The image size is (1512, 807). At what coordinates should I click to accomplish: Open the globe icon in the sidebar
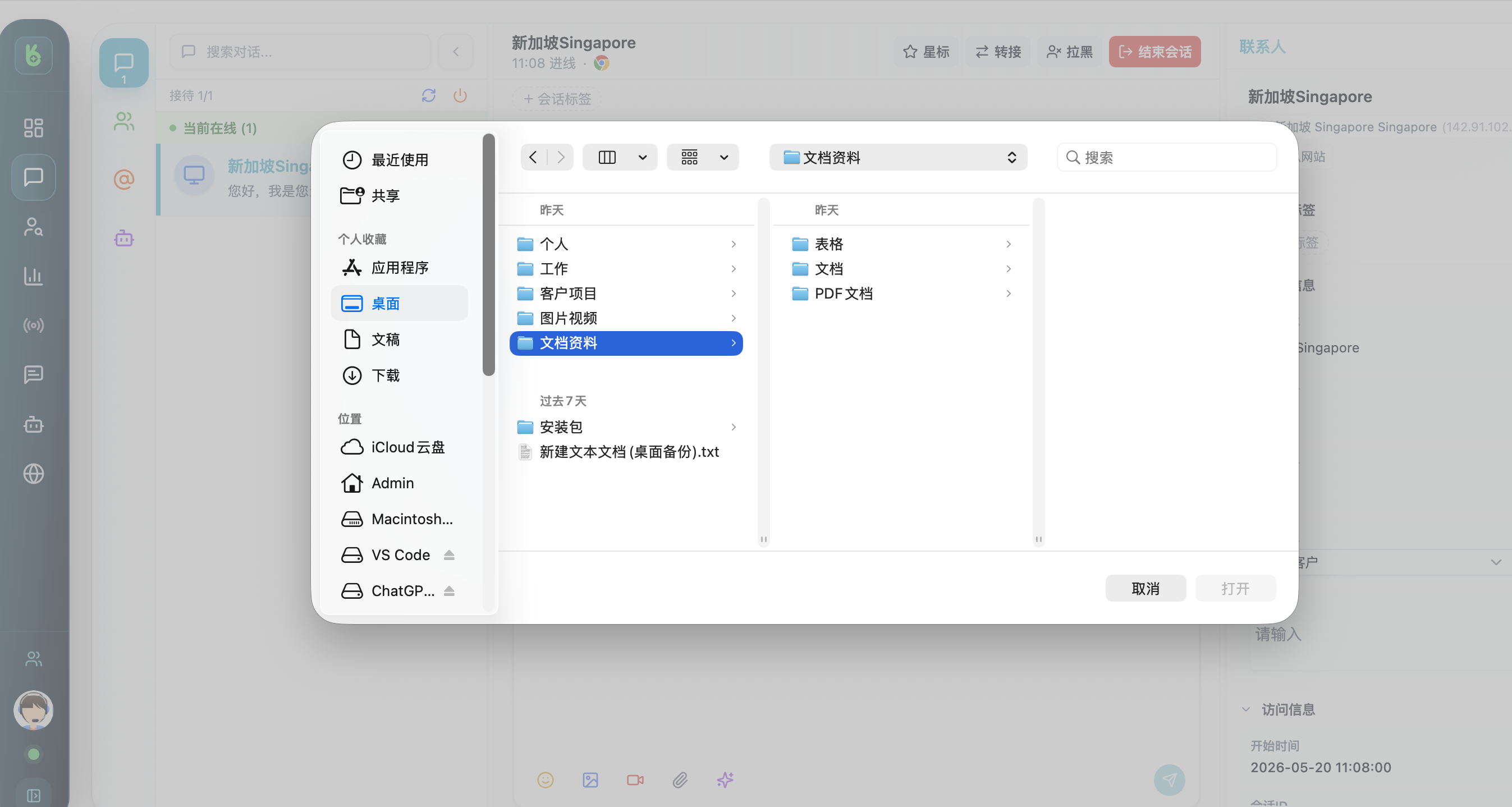click(x=34, y=474)
